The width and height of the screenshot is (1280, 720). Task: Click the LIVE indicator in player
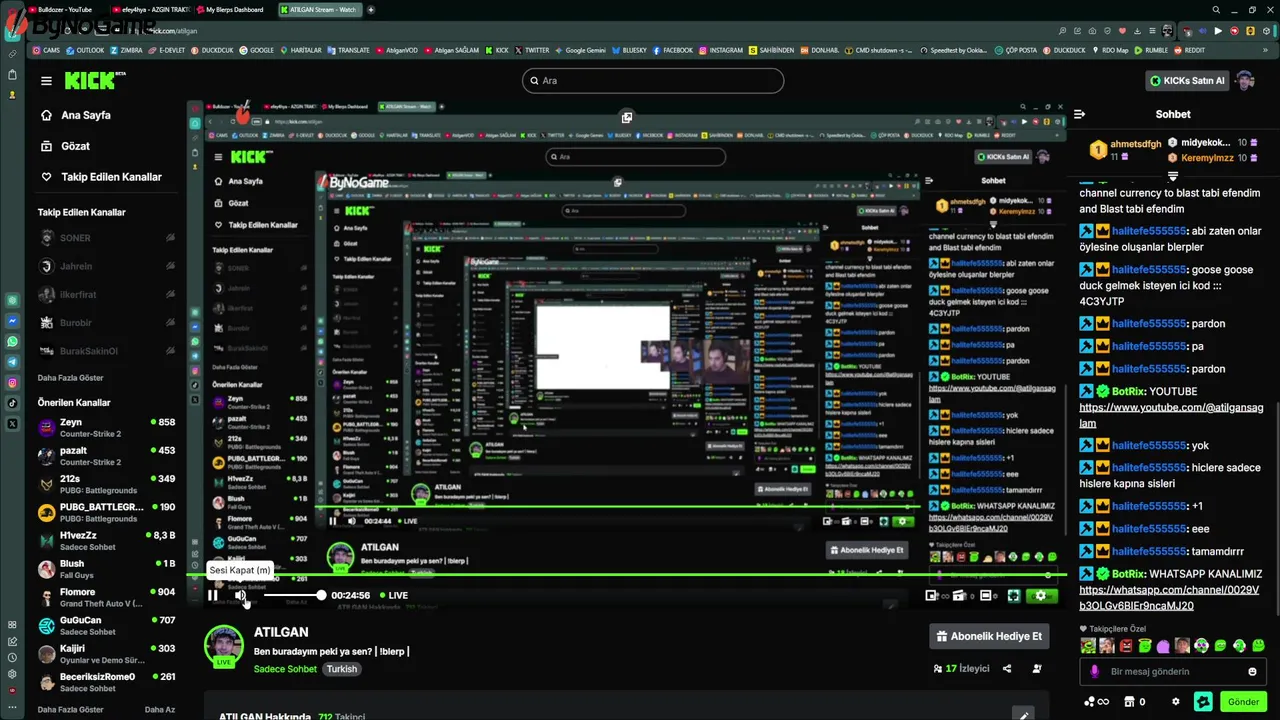[394, 595]
